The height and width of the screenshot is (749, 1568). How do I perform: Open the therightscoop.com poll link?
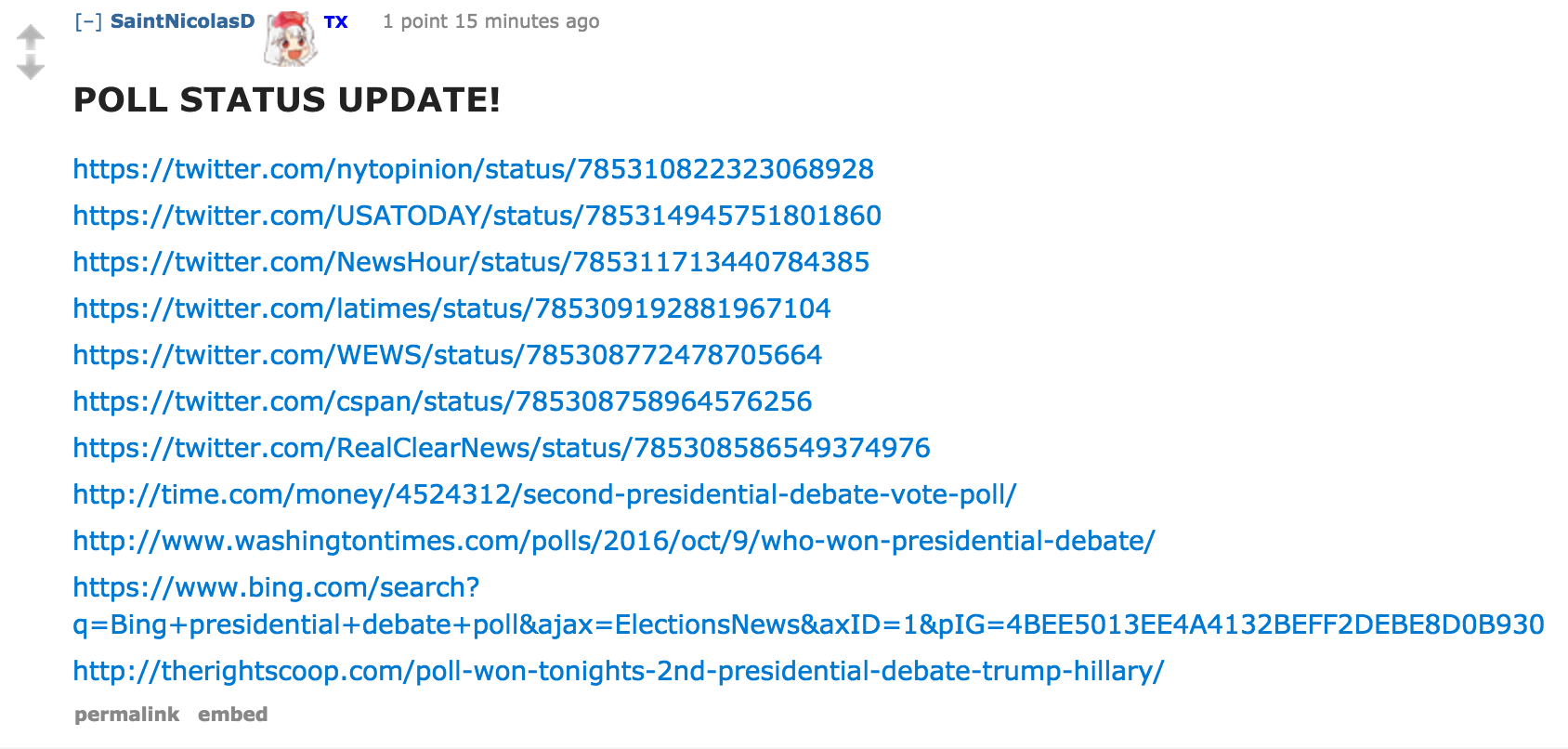(618, 671)
